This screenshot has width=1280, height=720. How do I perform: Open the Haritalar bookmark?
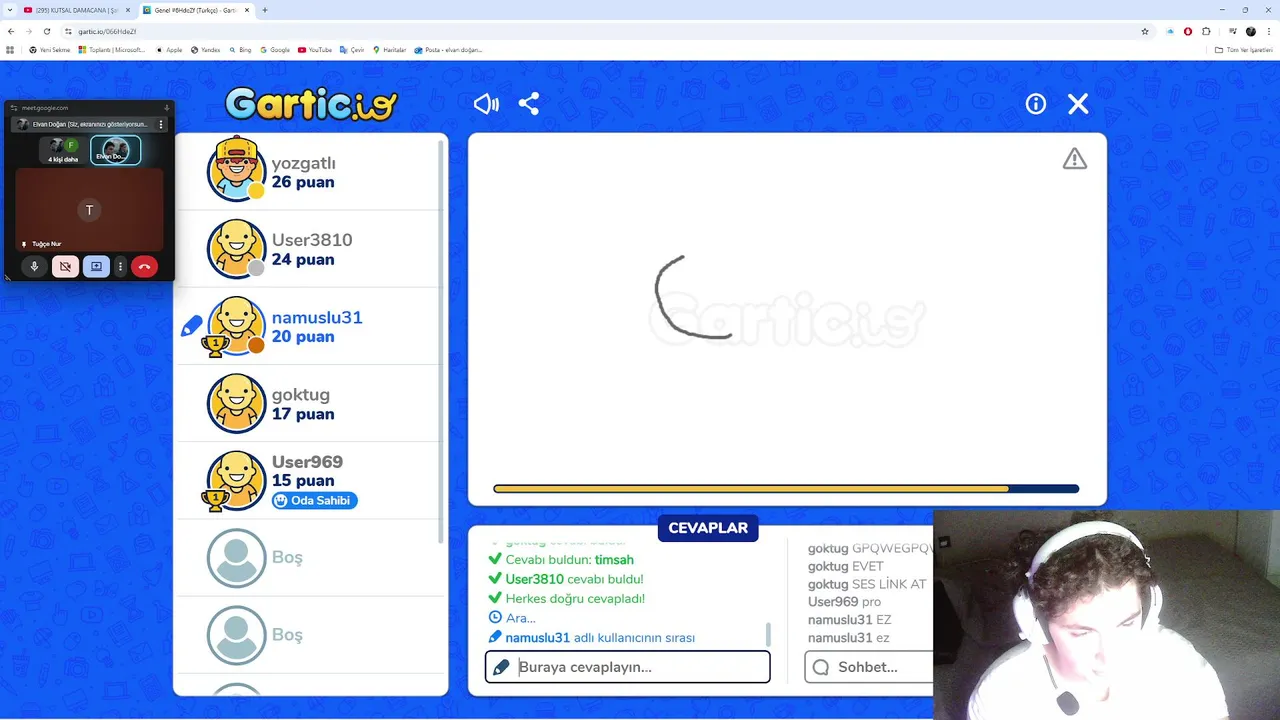coord(389,49)
